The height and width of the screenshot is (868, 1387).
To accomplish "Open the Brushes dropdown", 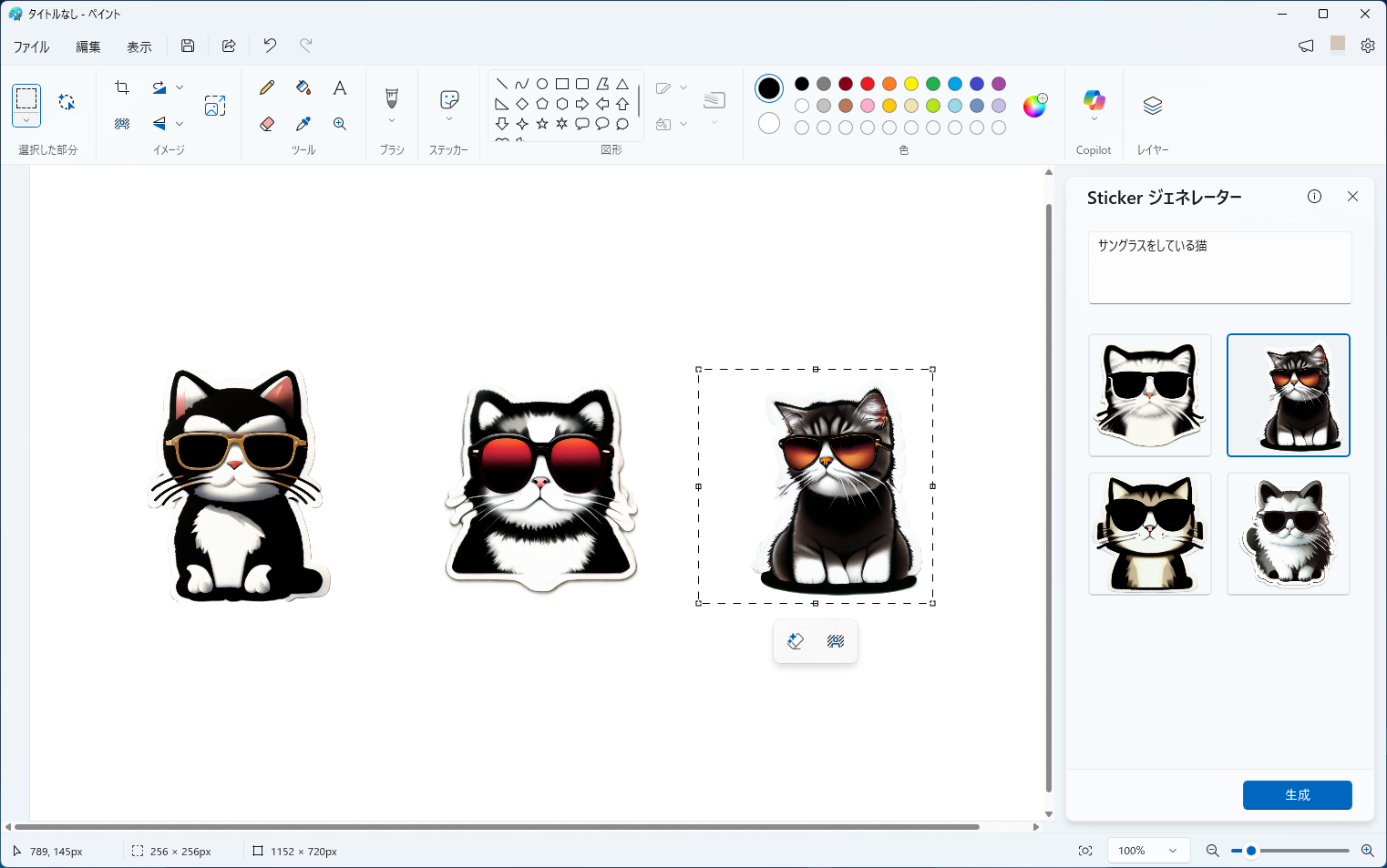I will [391, 121].
